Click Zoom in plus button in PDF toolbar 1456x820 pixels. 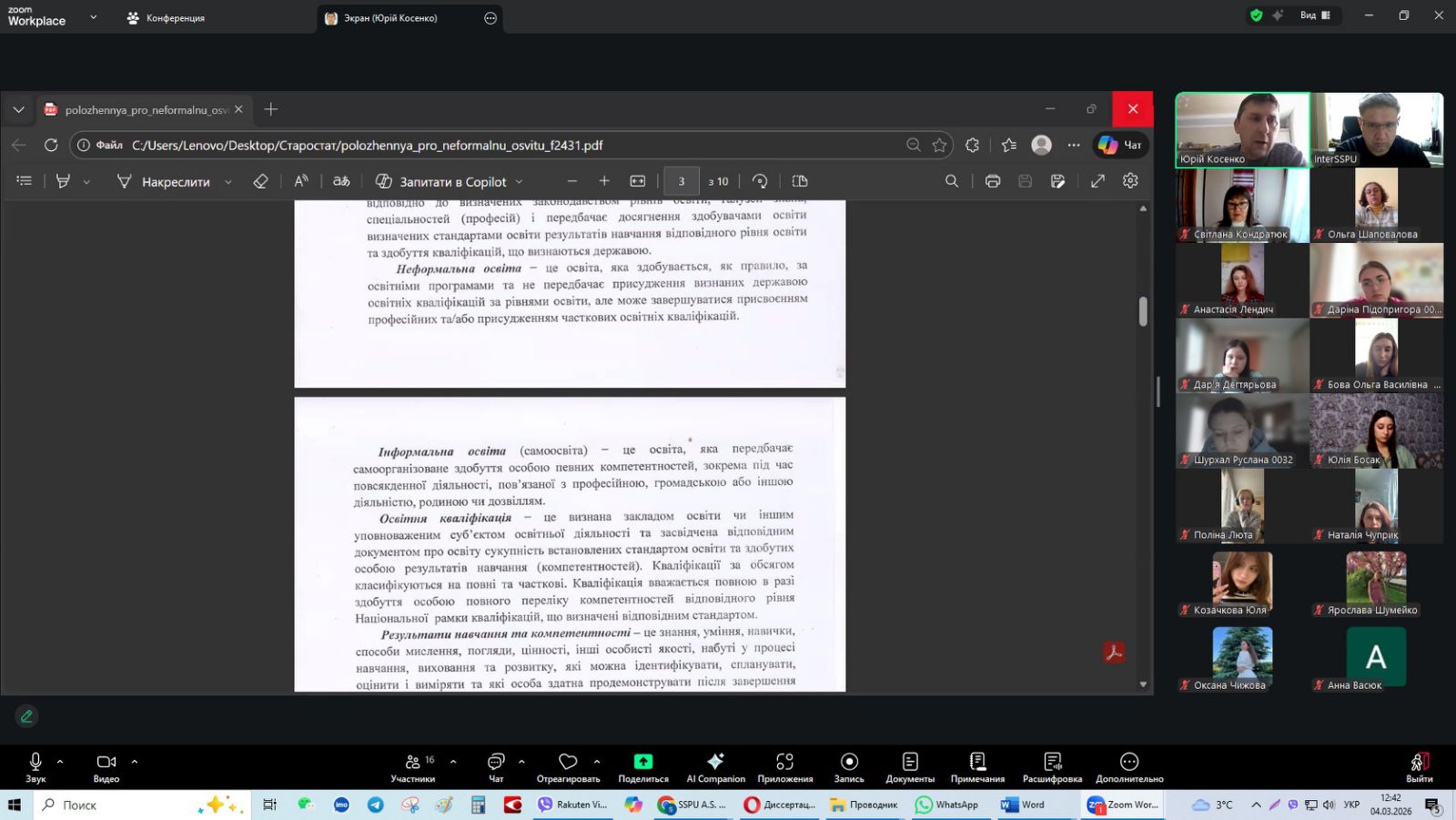tap(604, 181)
